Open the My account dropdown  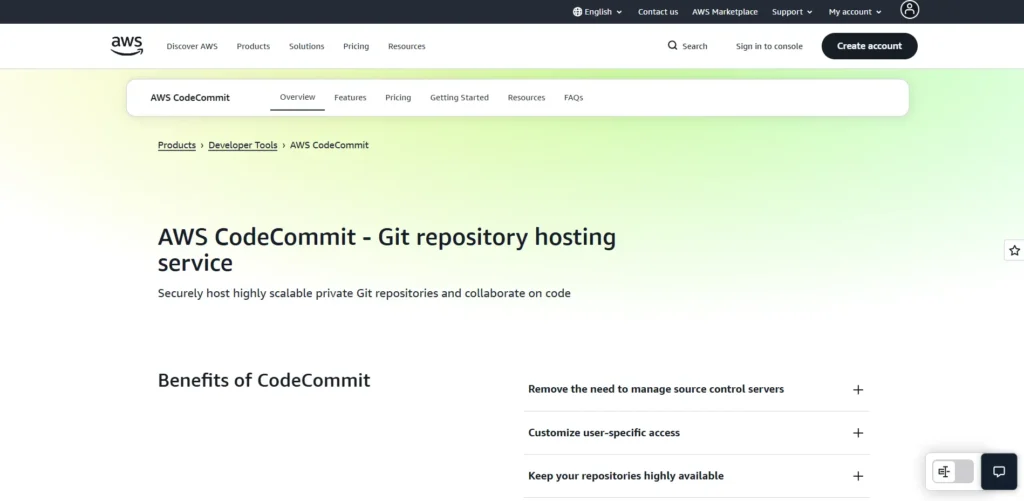pyautogui.click(x=855, y=12)
